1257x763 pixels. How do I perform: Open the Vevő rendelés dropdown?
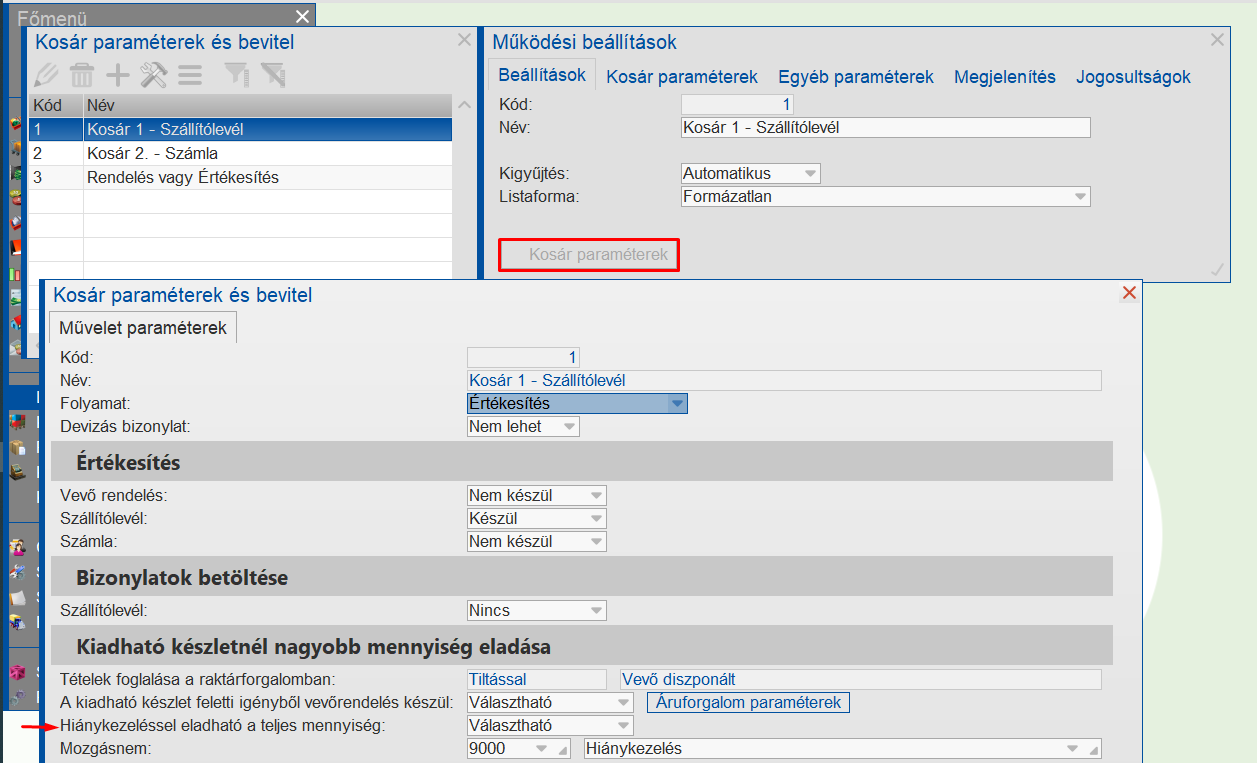click(x=537, y=496)
